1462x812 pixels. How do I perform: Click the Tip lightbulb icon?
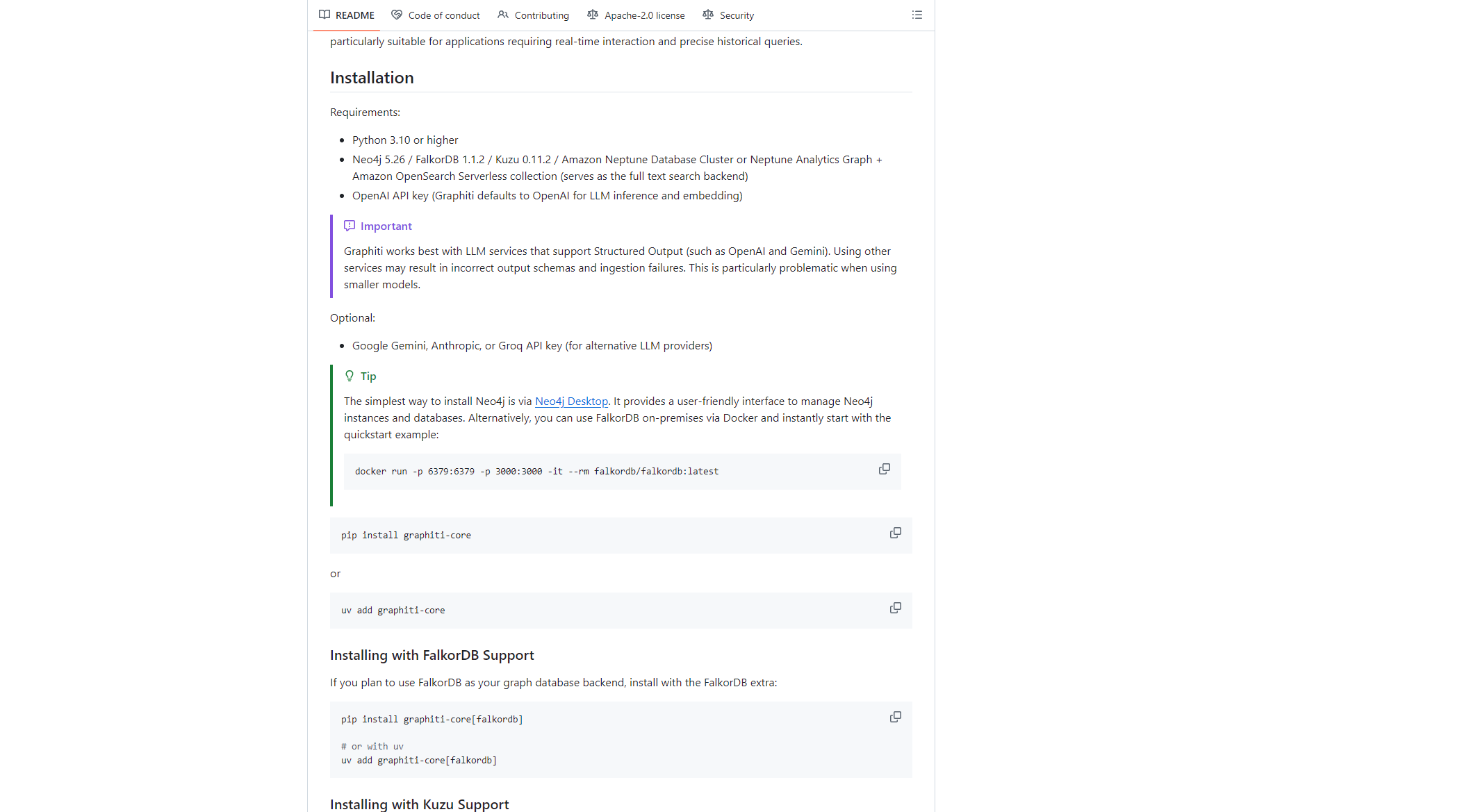click(350, 376)
